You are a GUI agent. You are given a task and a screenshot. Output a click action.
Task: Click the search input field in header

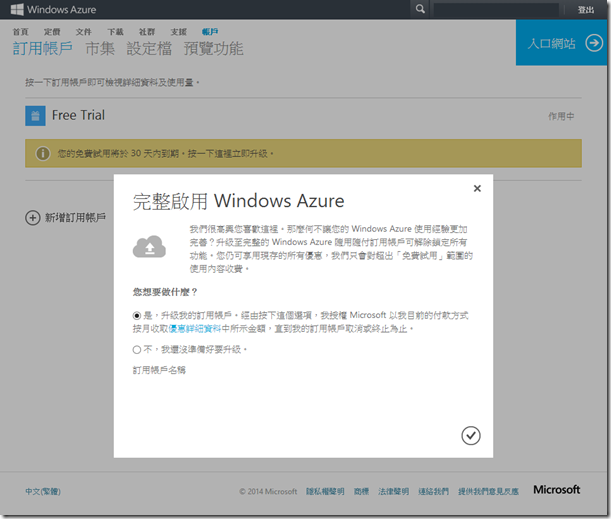click(496, 9)
